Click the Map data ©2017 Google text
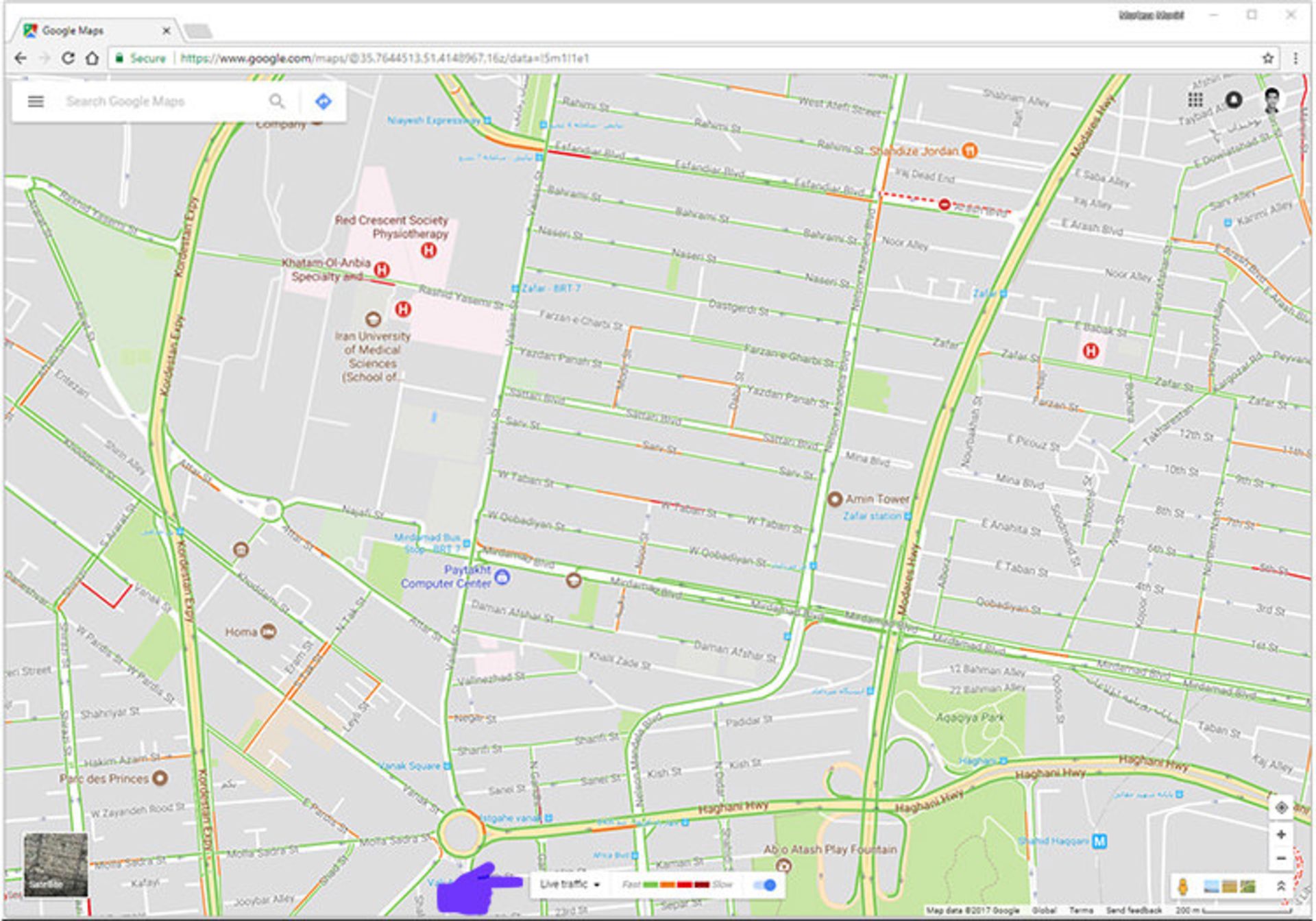The image size is (1316, 921). pyautogui.click(x=973, y=910)
